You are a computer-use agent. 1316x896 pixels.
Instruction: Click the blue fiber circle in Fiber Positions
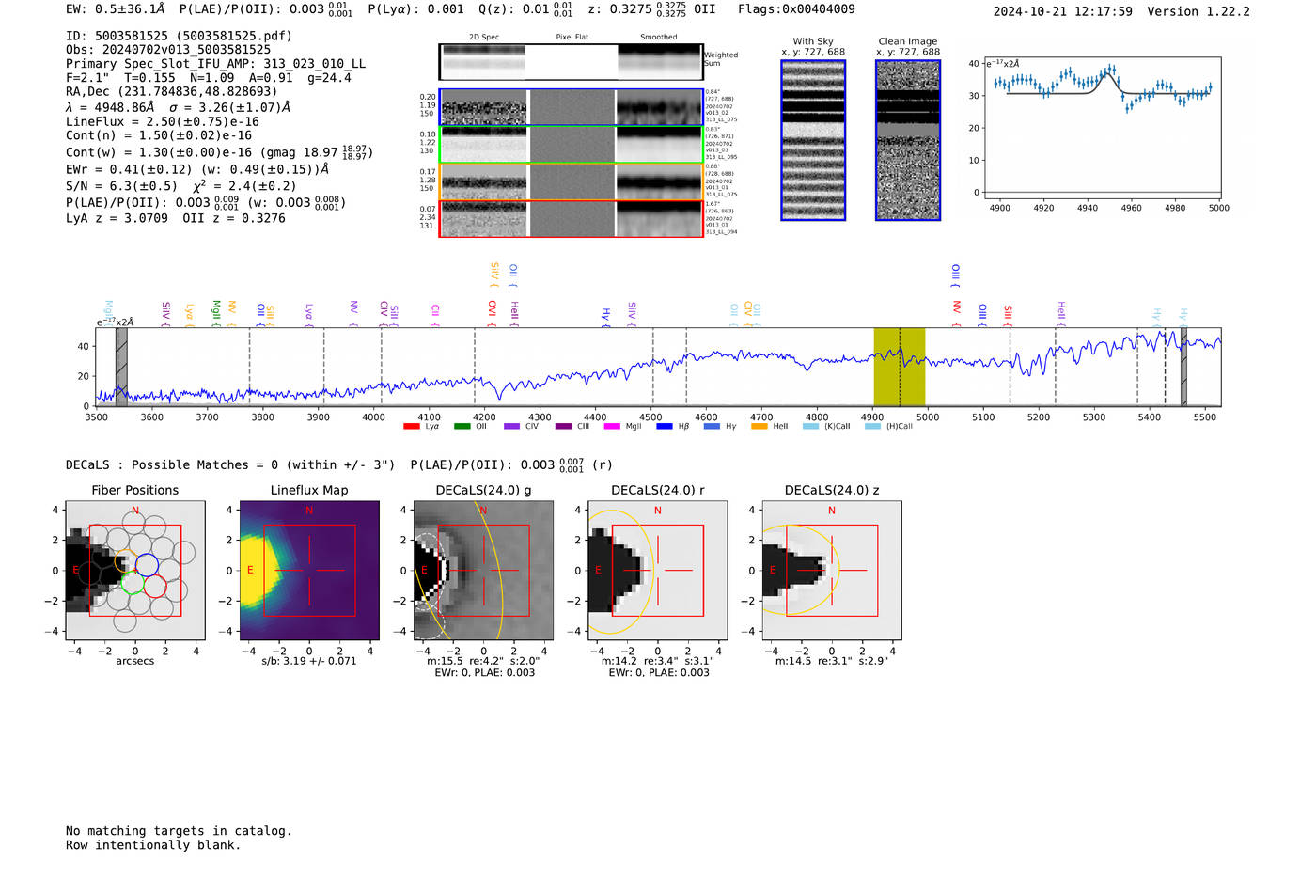[x=147, y=564]
